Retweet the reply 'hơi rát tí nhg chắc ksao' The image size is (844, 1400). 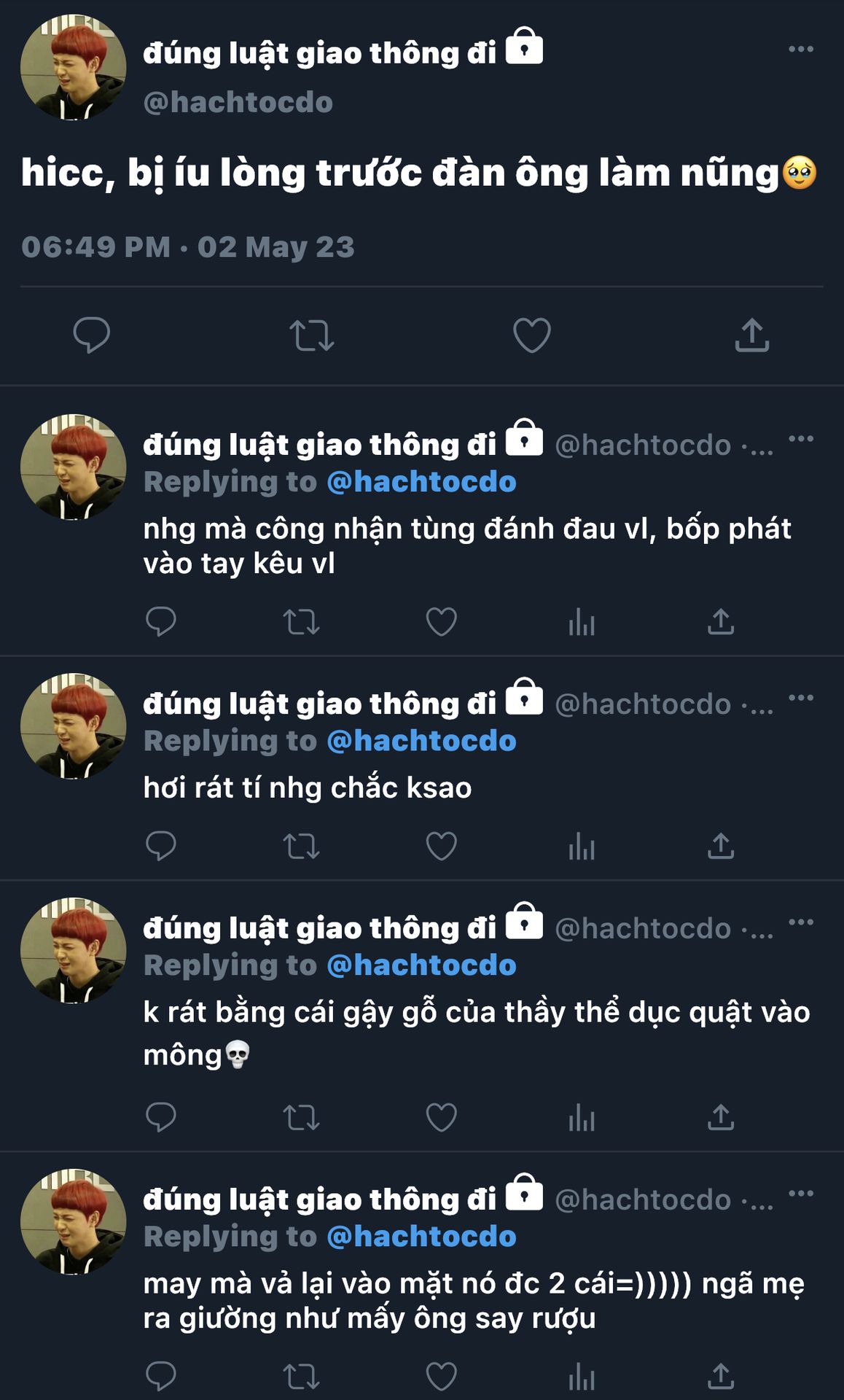[301, 847]
